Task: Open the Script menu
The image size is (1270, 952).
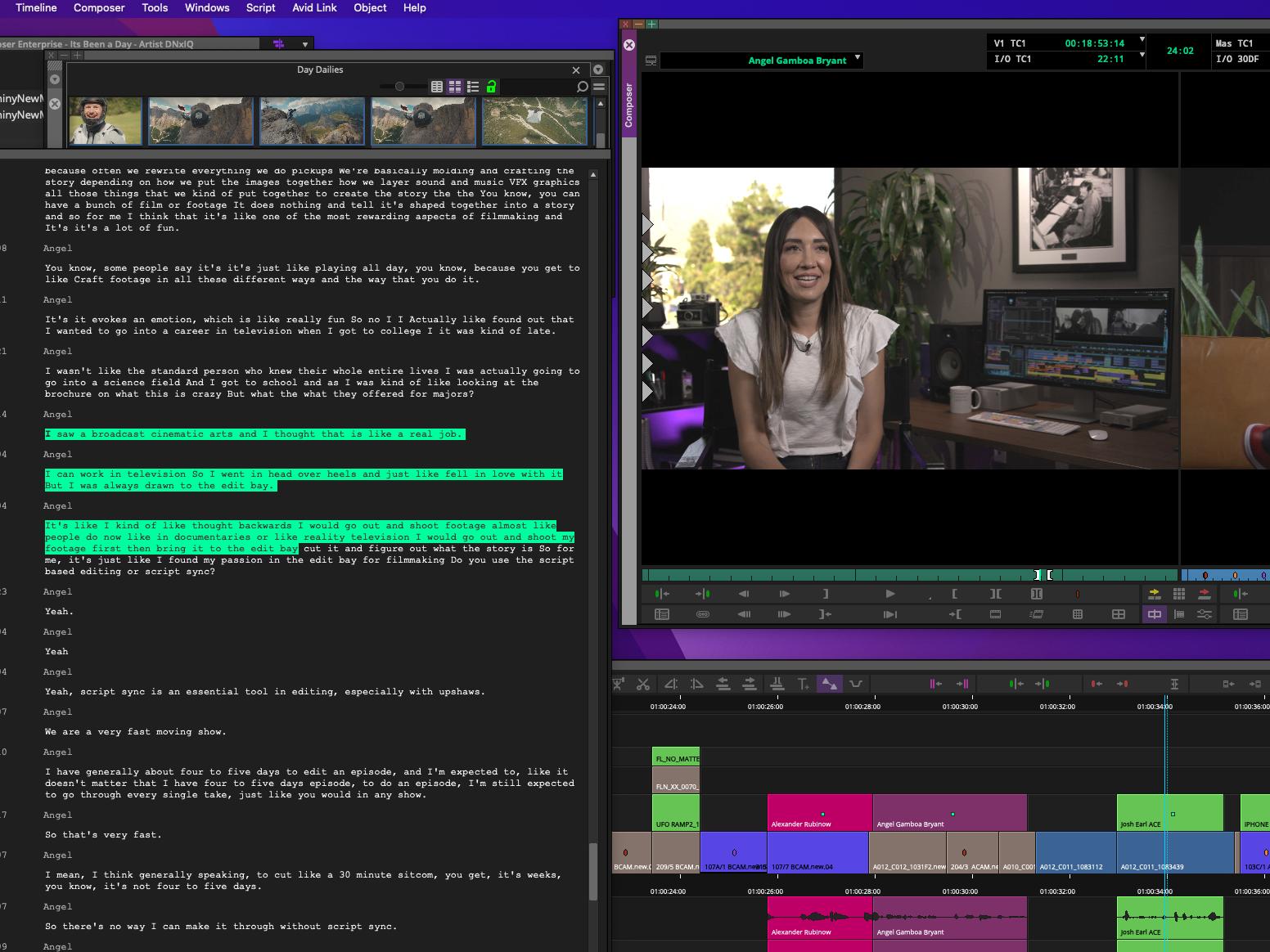Action: pyautogui.click(x=261, y=7)
